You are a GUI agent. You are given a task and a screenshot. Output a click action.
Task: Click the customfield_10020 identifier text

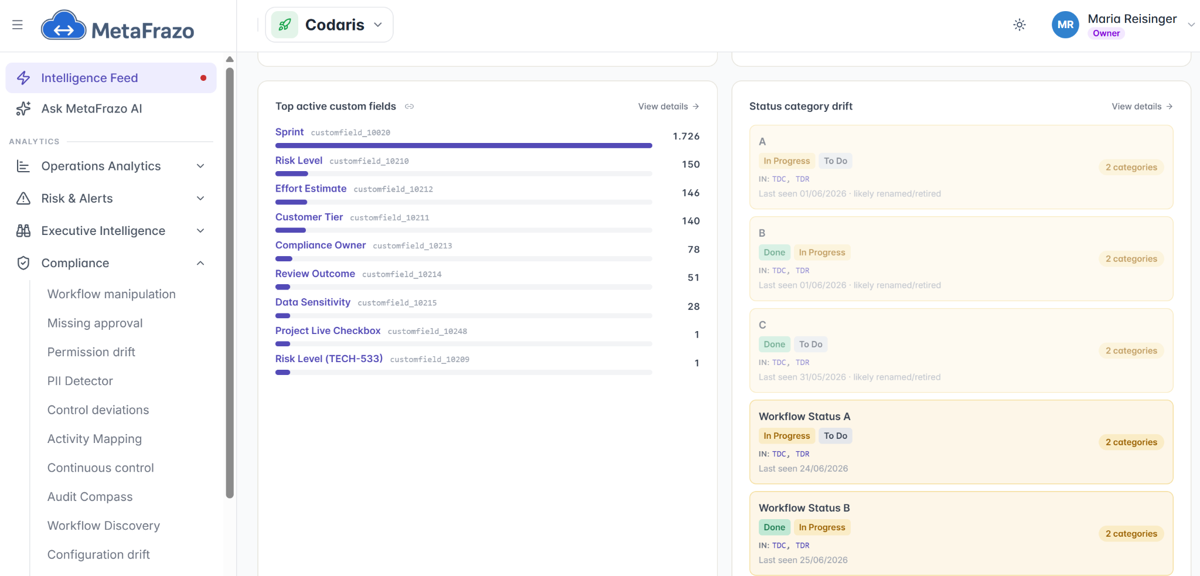[350, 133]
